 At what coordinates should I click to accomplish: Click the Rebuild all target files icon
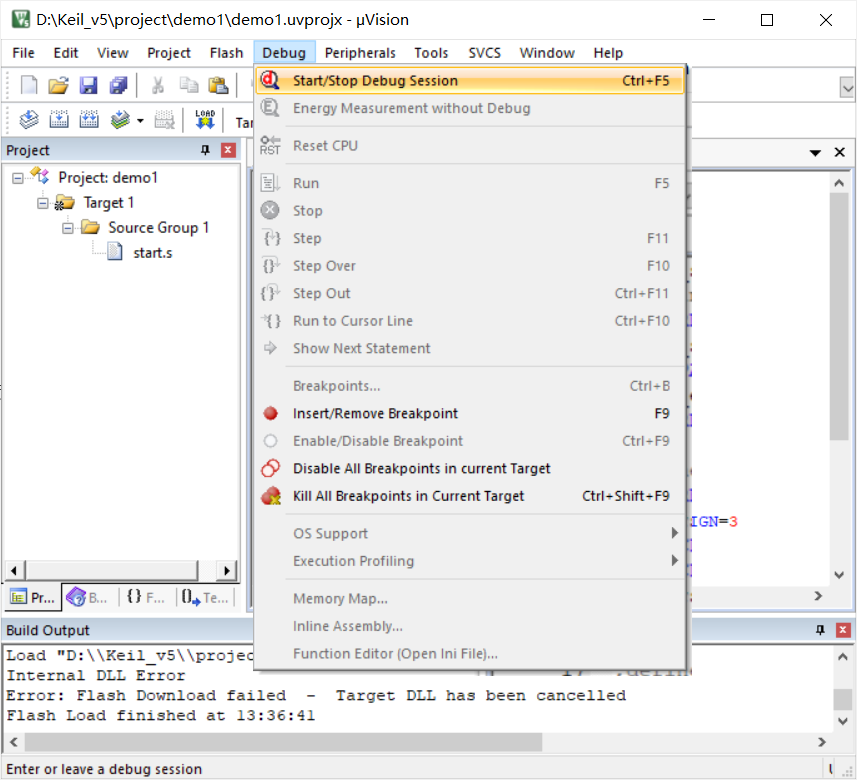pyautogui.click(x=89, y=118)
